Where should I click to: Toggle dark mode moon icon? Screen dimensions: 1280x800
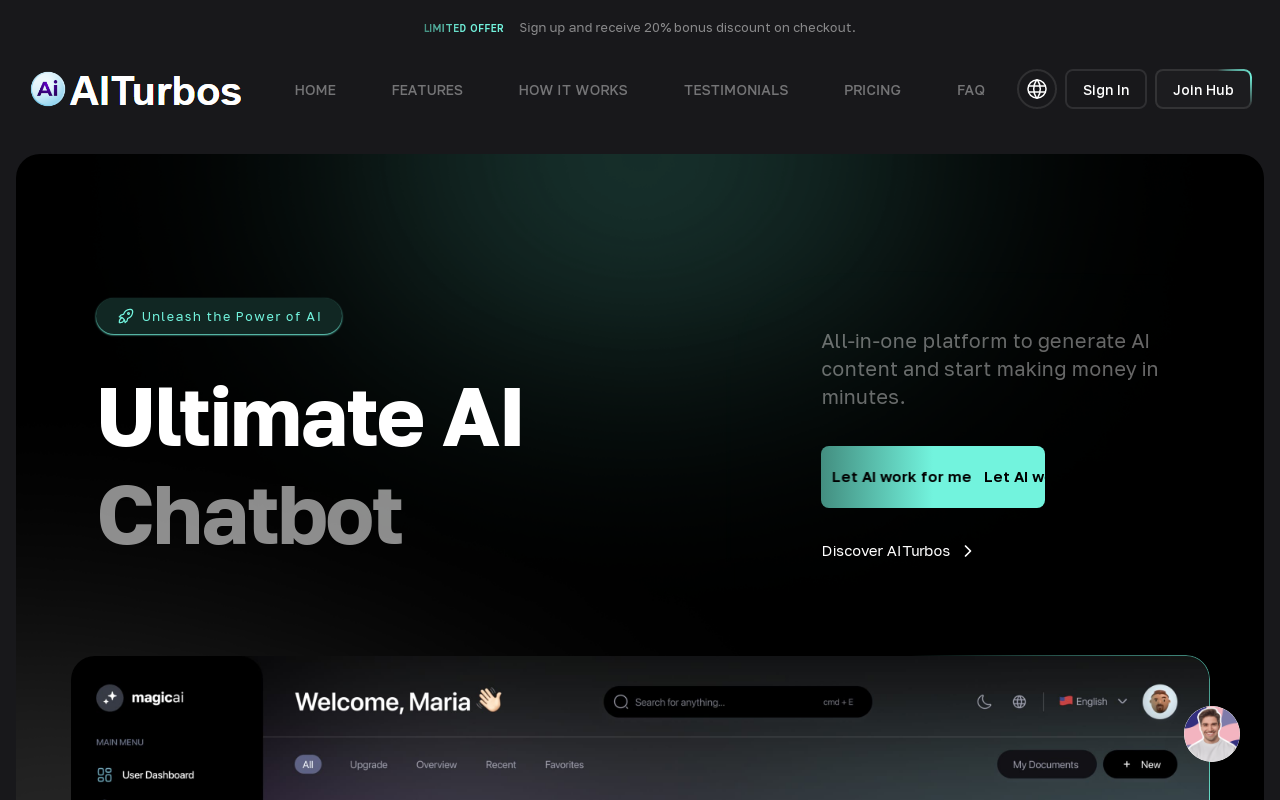[984, 702]
